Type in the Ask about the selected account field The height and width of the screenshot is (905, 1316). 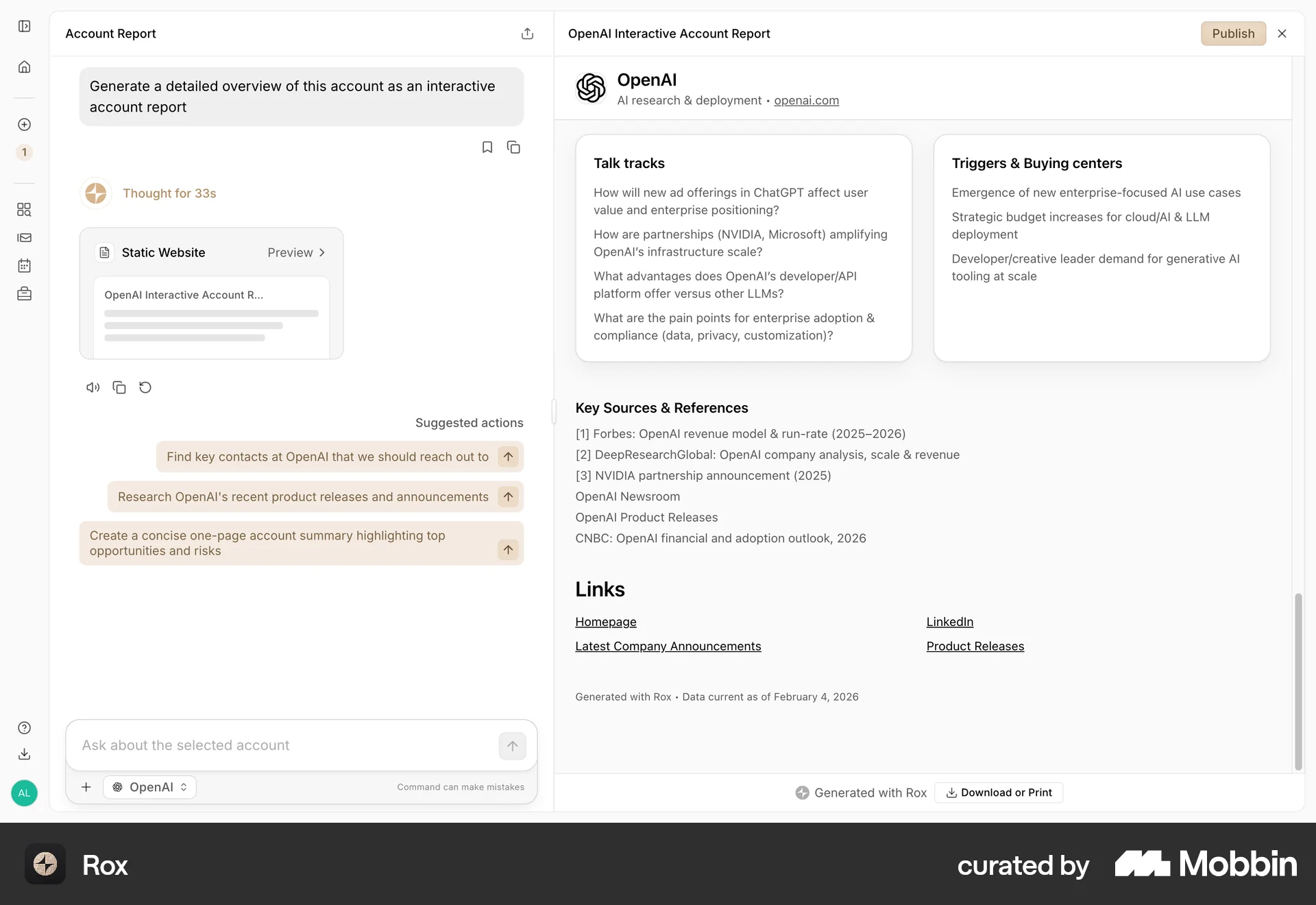(274, 745)
